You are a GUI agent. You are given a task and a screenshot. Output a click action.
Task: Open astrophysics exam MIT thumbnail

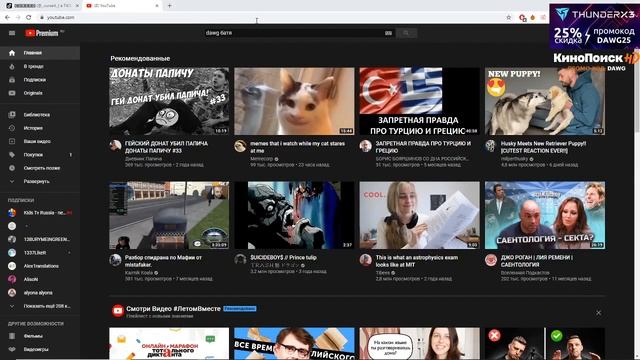[420, 215]
